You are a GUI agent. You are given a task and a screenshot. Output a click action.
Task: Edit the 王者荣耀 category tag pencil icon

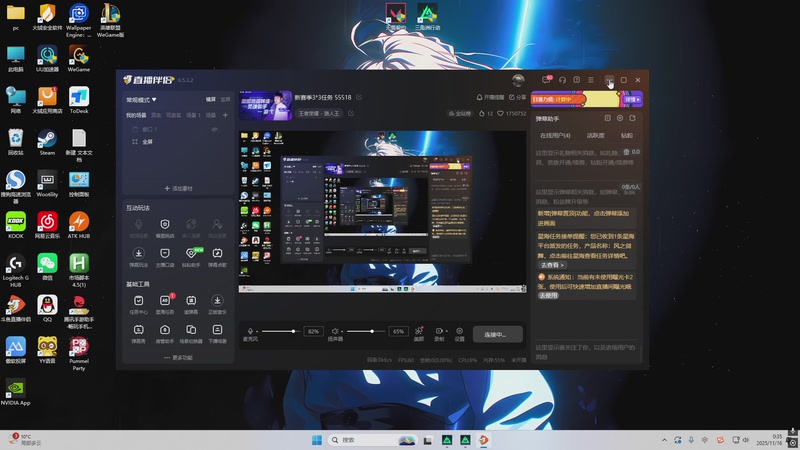[351, 113]
